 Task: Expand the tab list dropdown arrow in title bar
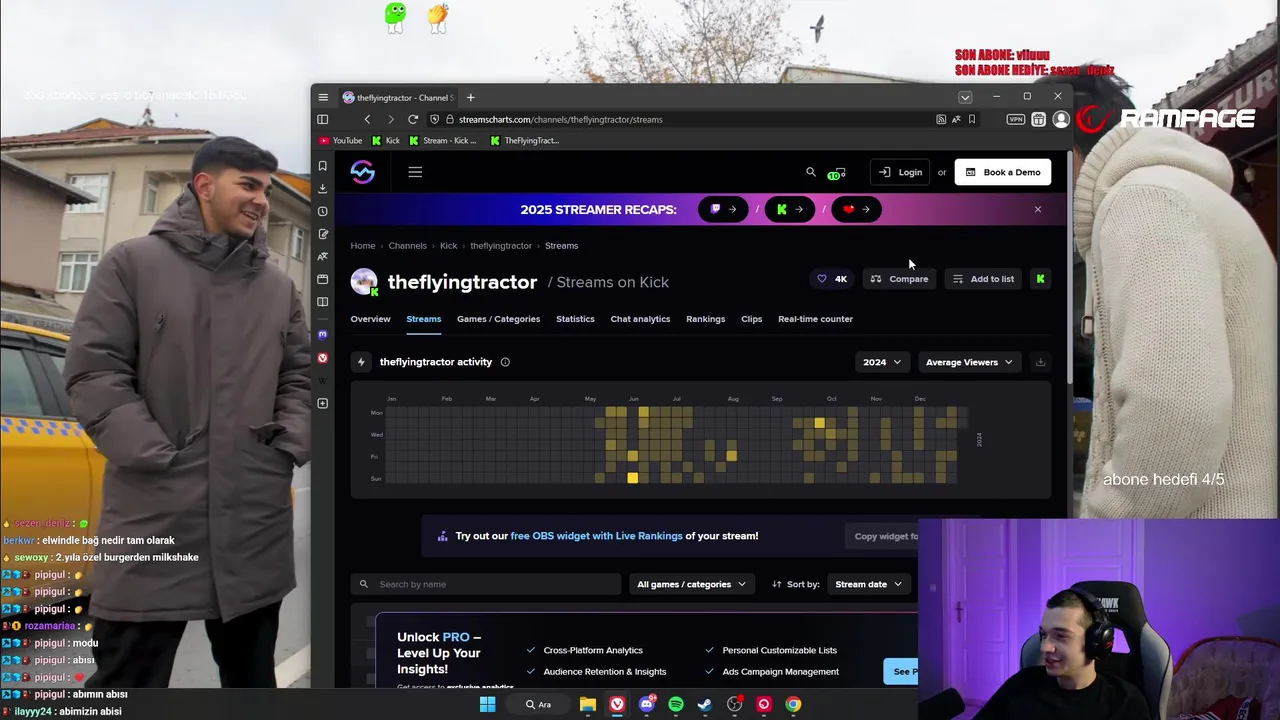[x=965, y=97]
